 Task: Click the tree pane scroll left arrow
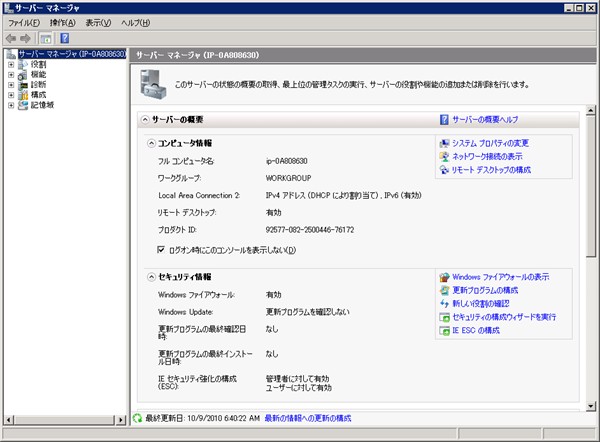8,420
